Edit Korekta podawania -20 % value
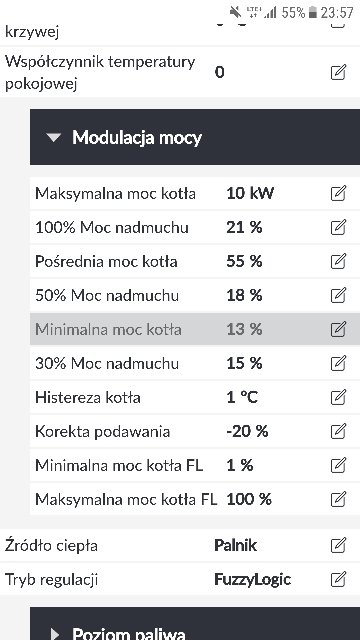The width and height of the screenshot is (360, 640). point(338,431)
